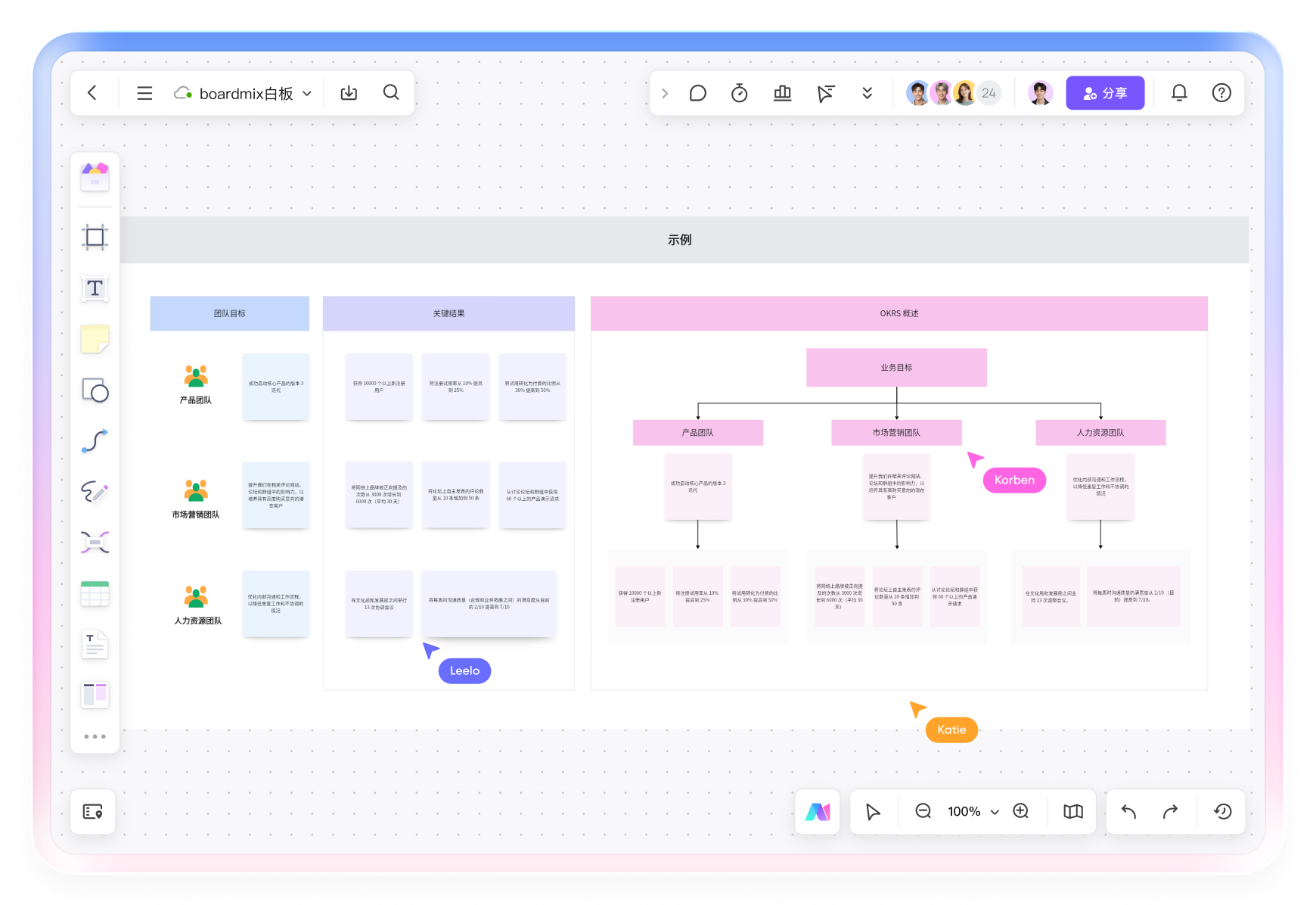Image resolution: width=1316 pixels, height=905 pixels.
Task: Select the connector line tool
Action: (94, 441)
